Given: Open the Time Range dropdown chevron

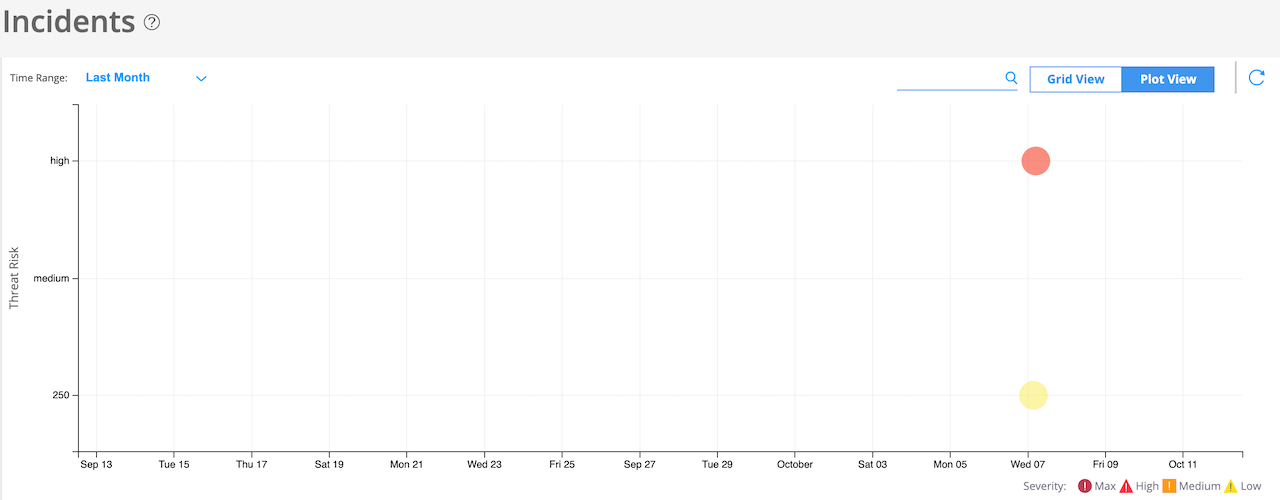Looking at the screenshot, I should [201, 78].
